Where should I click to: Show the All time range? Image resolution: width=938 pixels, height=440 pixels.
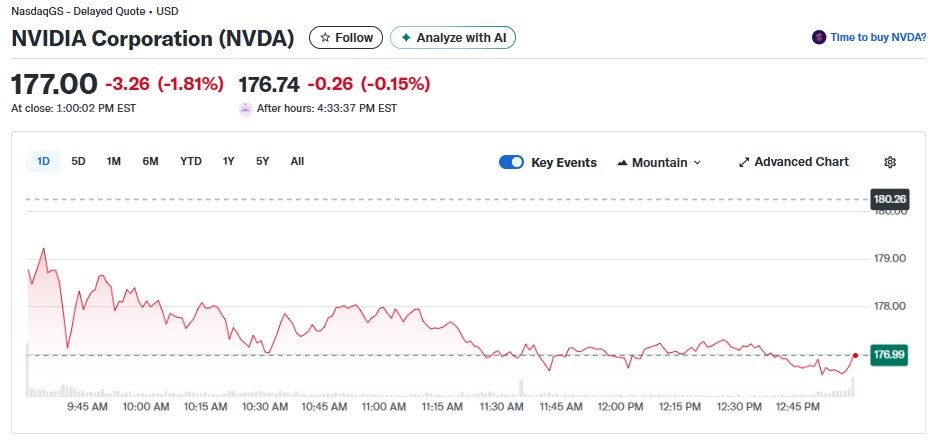[297, 161]
